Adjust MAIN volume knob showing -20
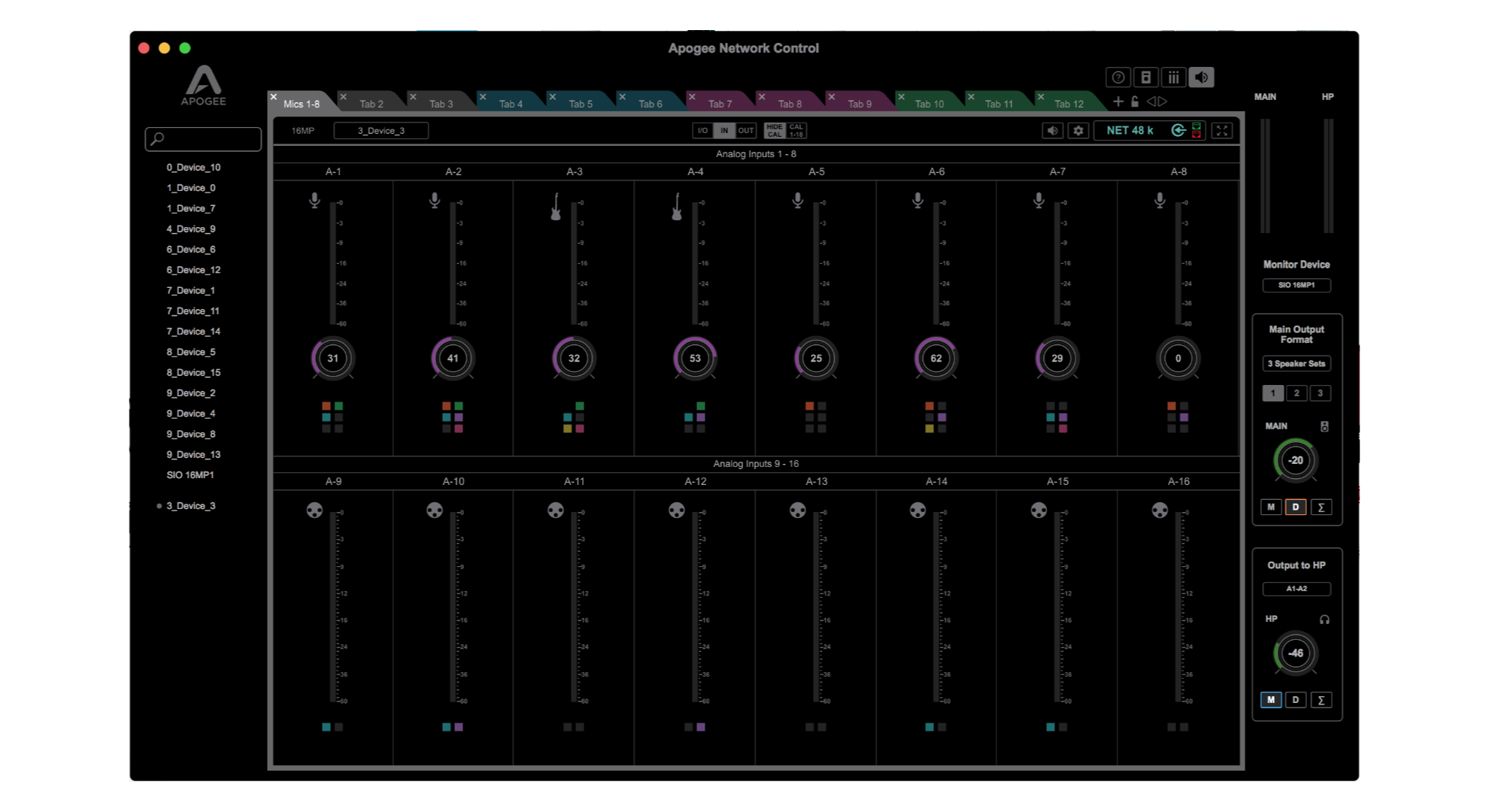1489x812 pixels. pos(1295,460)
